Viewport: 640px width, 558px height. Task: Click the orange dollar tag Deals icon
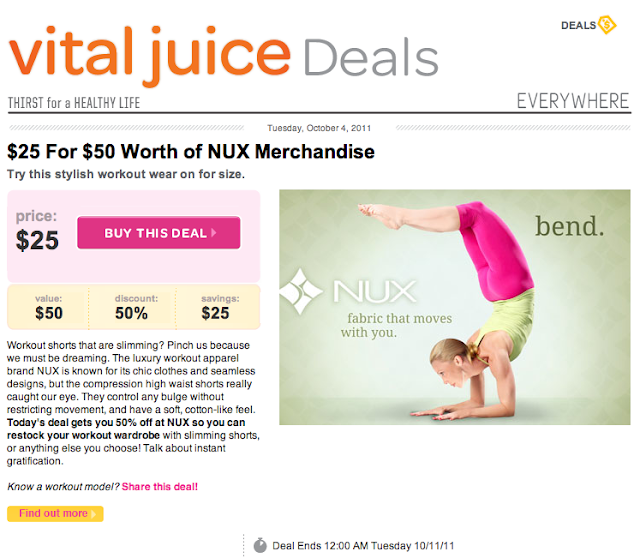(607, 25)
